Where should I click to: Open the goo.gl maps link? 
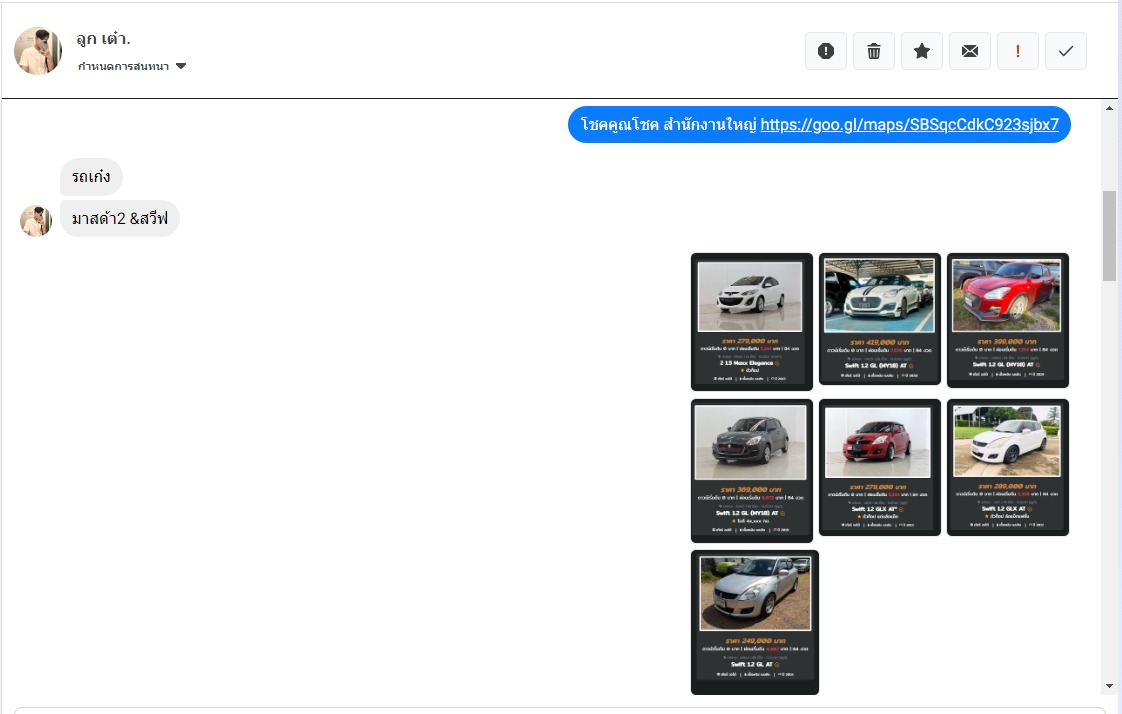909,125
